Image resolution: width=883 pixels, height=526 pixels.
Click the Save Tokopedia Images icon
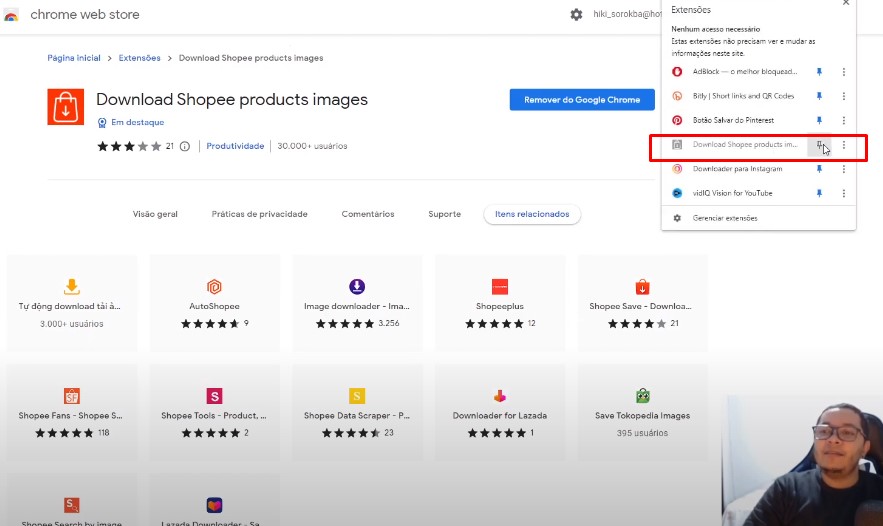[x=643, y=396]
